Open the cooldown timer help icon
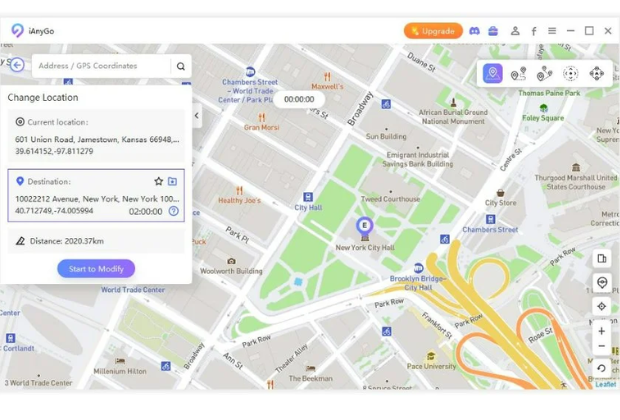The height and width of the screenshot is (420, 620). 174,211
